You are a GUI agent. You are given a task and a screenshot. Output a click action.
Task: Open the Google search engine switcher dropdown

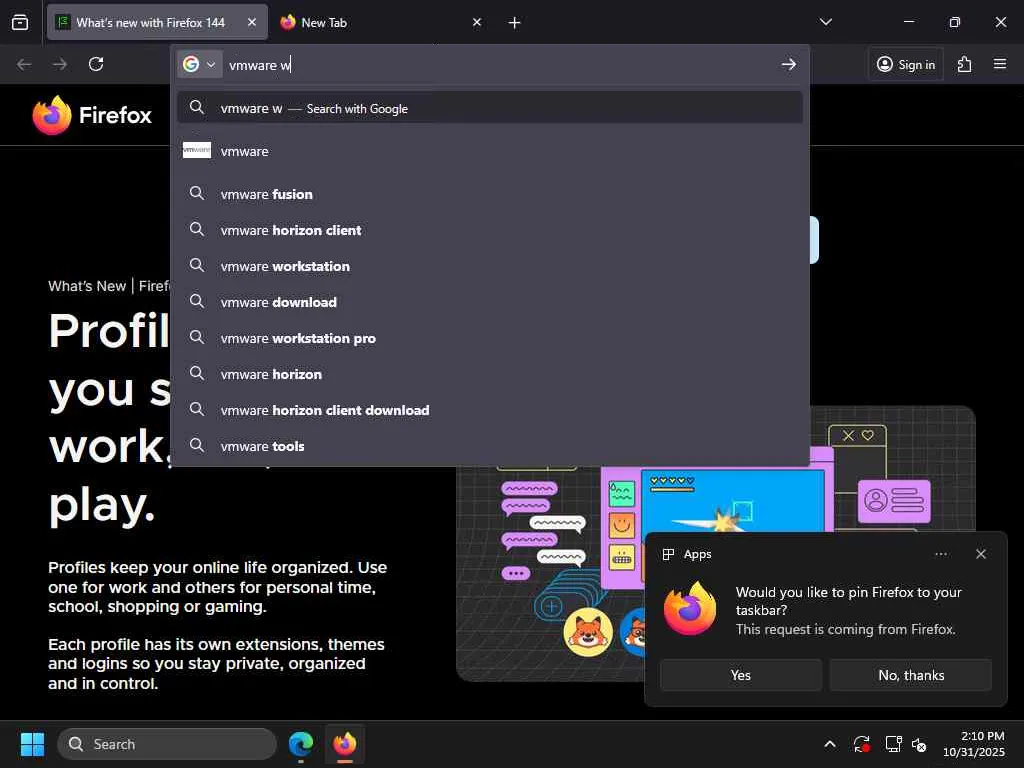[x=199, y=64]
